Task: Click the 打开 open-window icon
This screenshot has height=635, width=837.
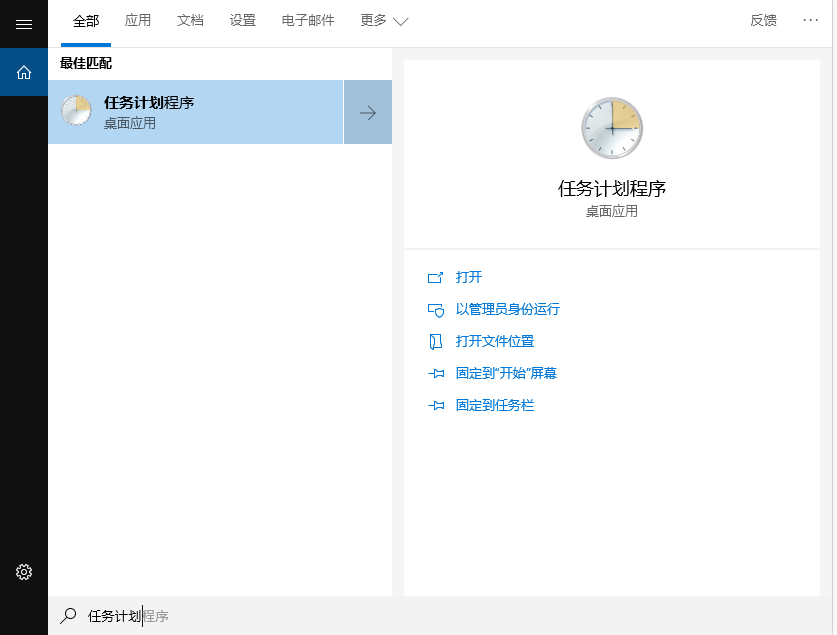Action: [x=436, y=277]
